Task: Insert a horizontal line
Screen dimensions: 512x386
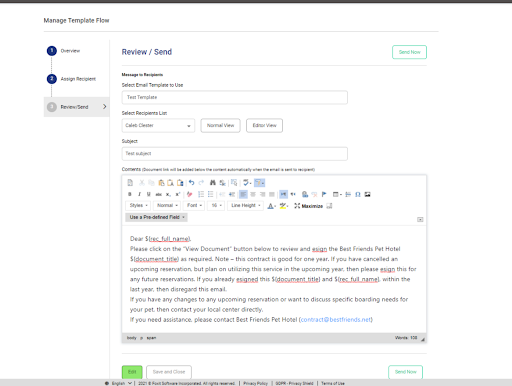Action: click(x=348, y=194)
